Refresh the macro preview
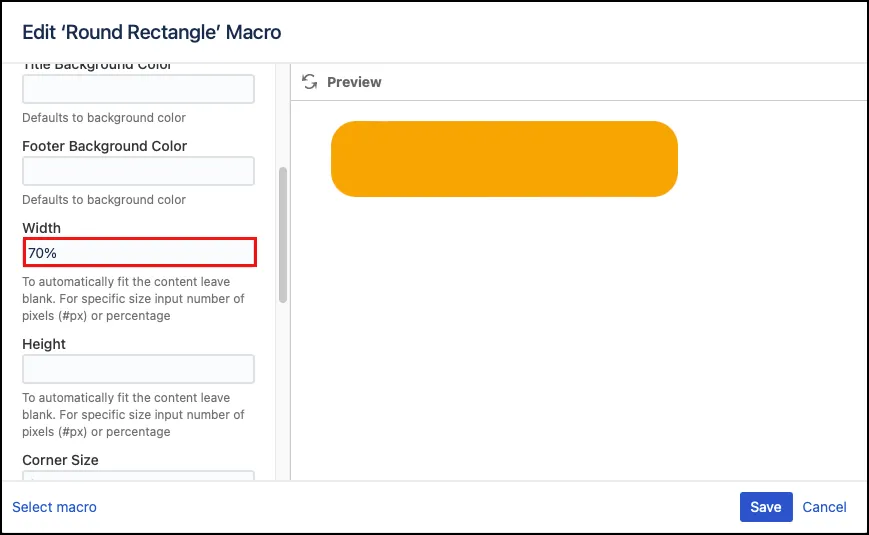 pyautogui.click(x=309, y=82)
